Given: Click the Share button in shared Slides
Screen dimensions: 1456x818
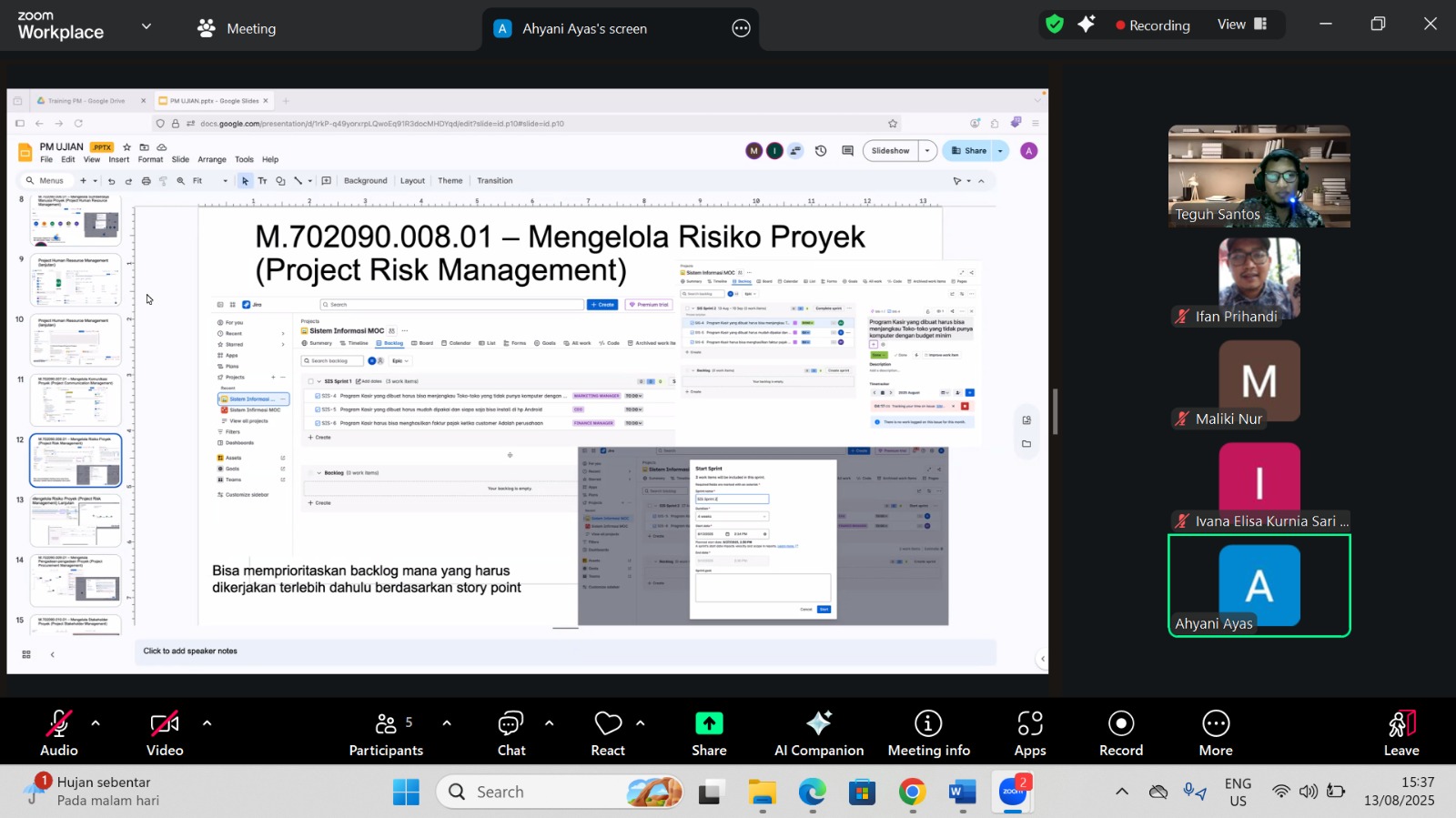Looking at the screenshot, I should coord(968,151).
